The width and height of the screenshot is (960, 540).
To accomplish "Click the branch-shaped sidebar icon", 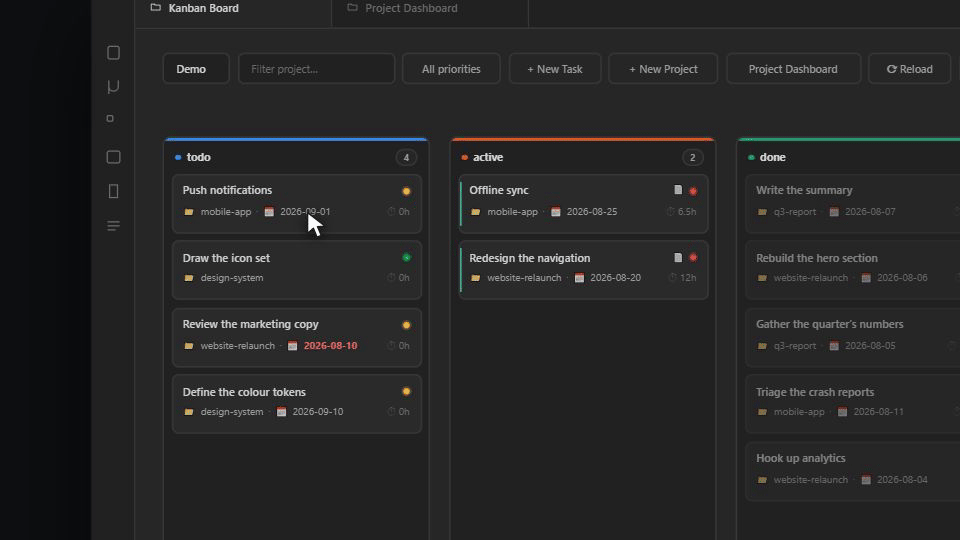I will tap(113, 86).
